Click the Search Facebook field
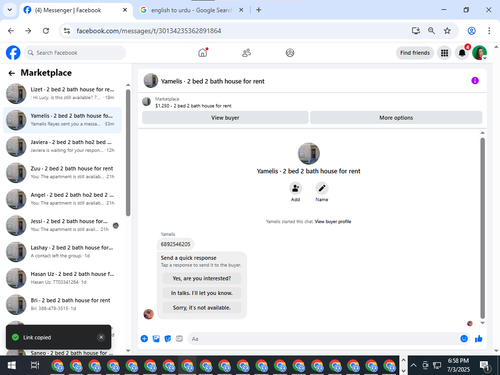This screenshot has width=500, height=375. click(x=75, y=53)
